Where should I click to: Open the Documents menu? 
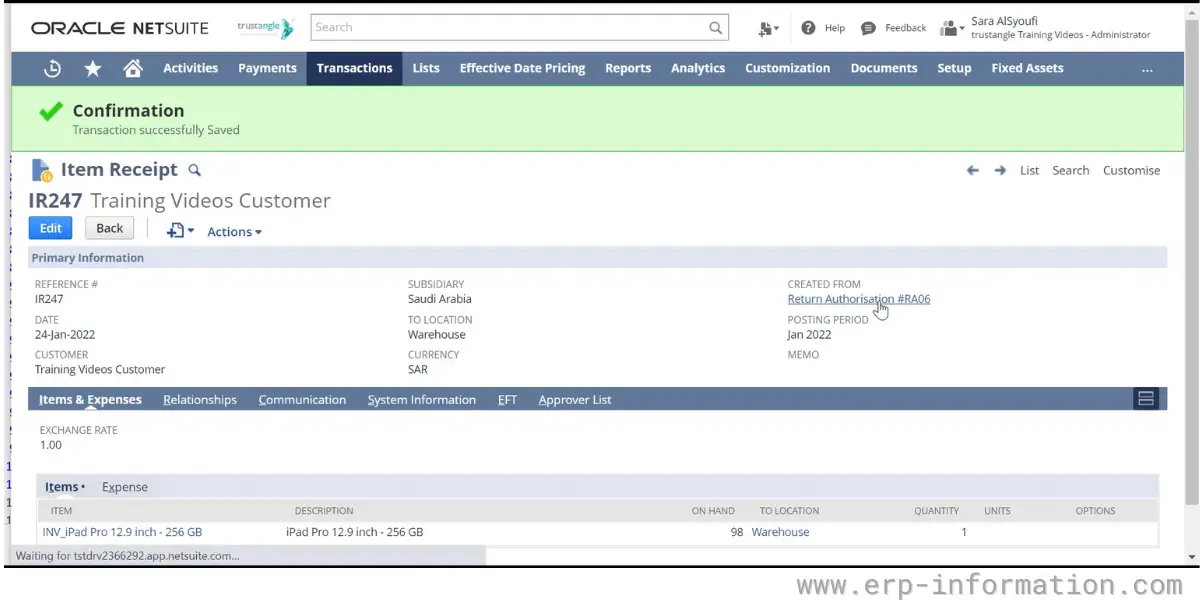pyautogui.click(x=884, y=68)
